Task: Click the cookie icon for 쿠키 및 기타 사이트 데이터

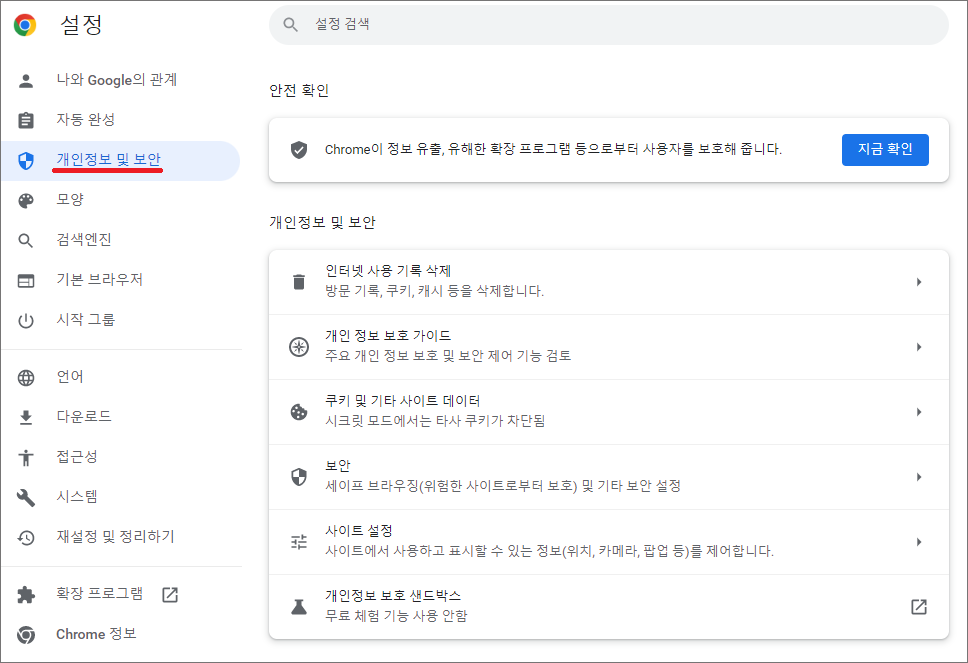Action: [x=299, y=412]
